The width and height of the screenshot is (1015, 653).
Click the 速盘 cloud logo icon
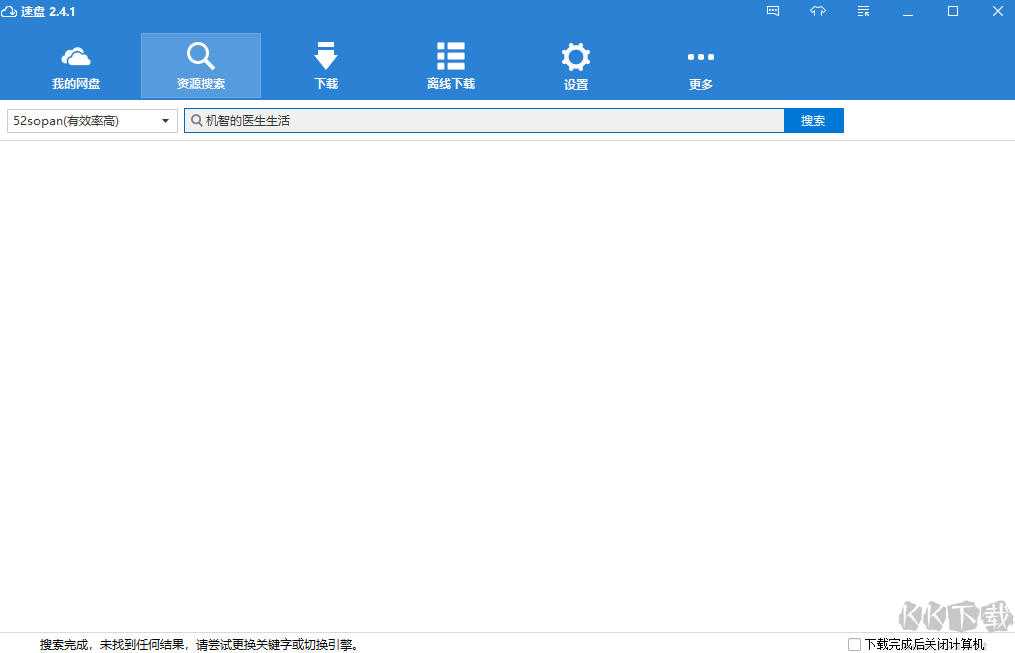click(x=11, y=11)
